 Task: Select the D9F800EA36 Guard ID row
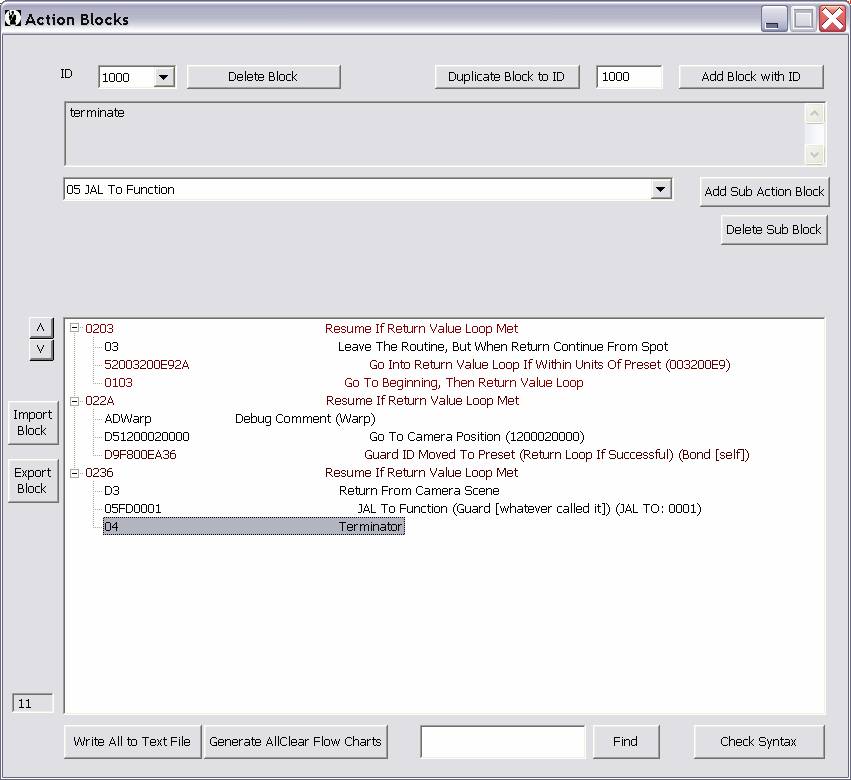point(427,454)
